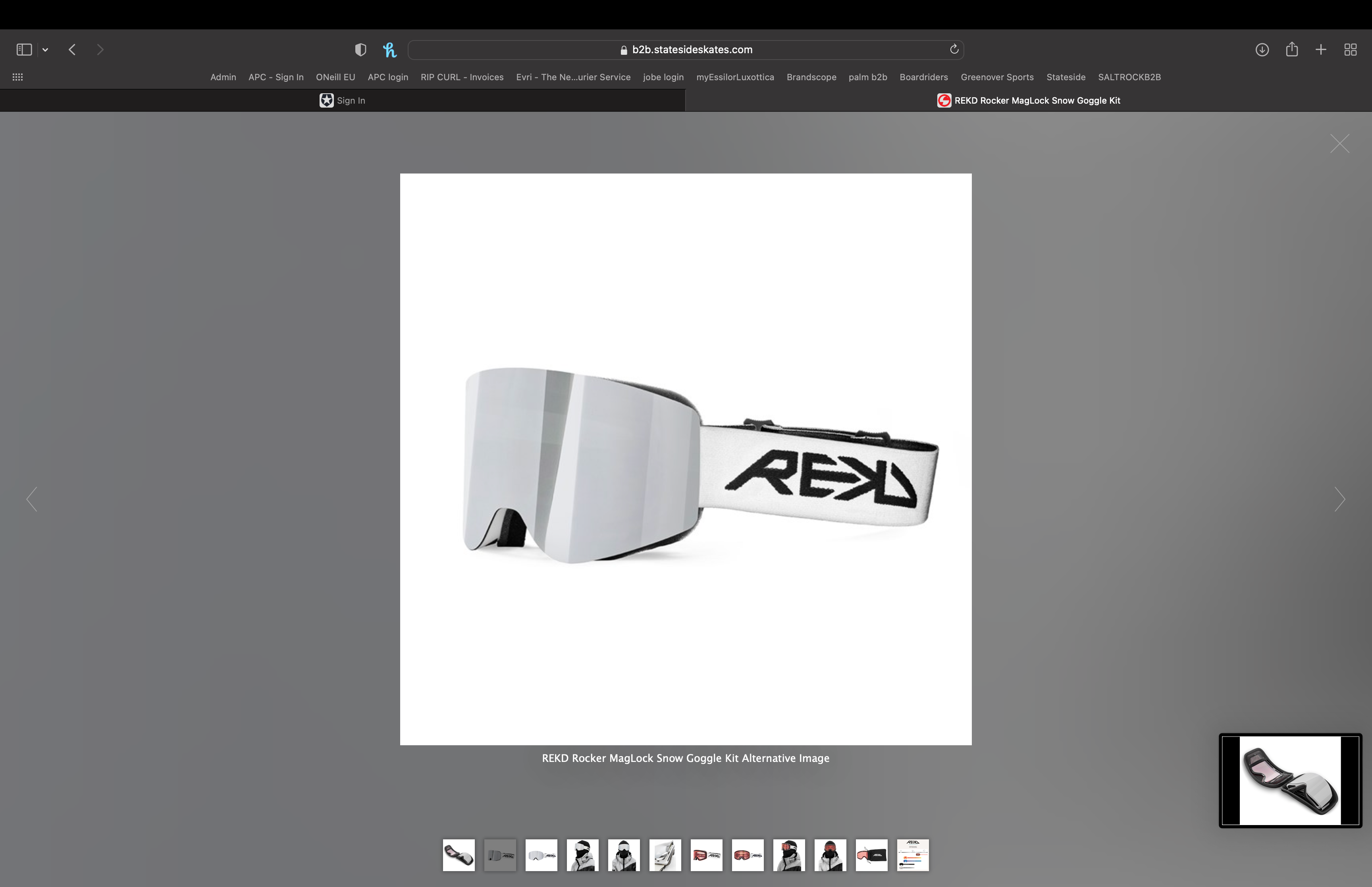Open the Honey extension icon

pos(390,50)
